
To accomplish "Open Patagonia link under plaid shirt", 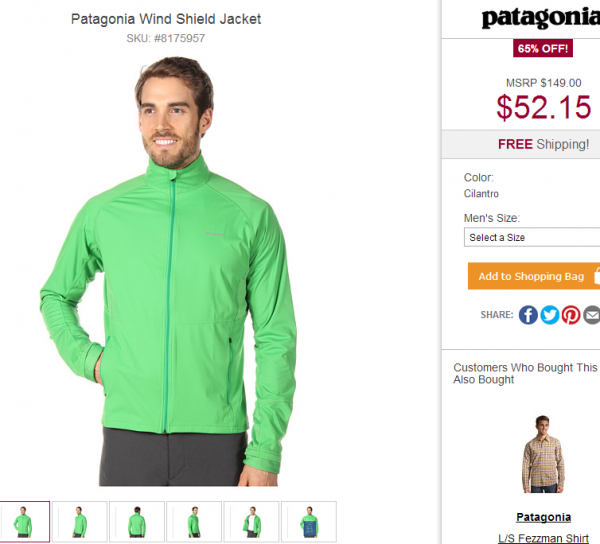I will 543,517.
